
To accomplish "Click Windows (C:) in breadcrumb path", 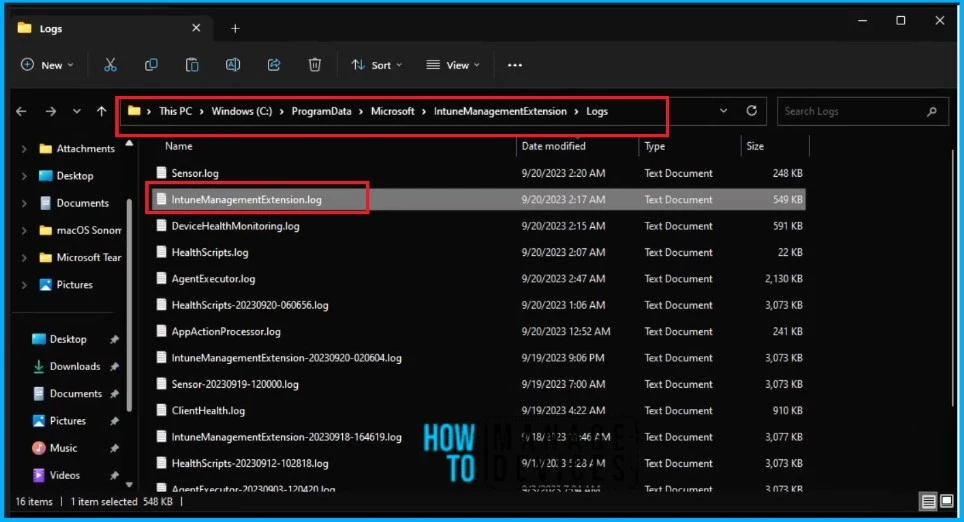I will click(242, 111).
